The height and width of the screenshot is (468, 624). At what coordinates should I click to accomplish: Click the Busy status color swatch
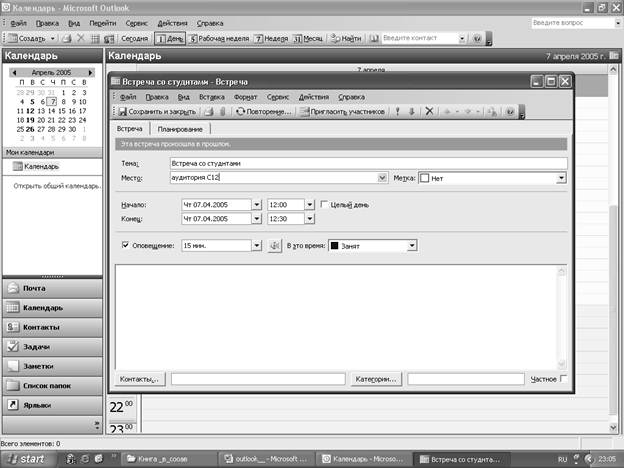(x=335, y=246)
